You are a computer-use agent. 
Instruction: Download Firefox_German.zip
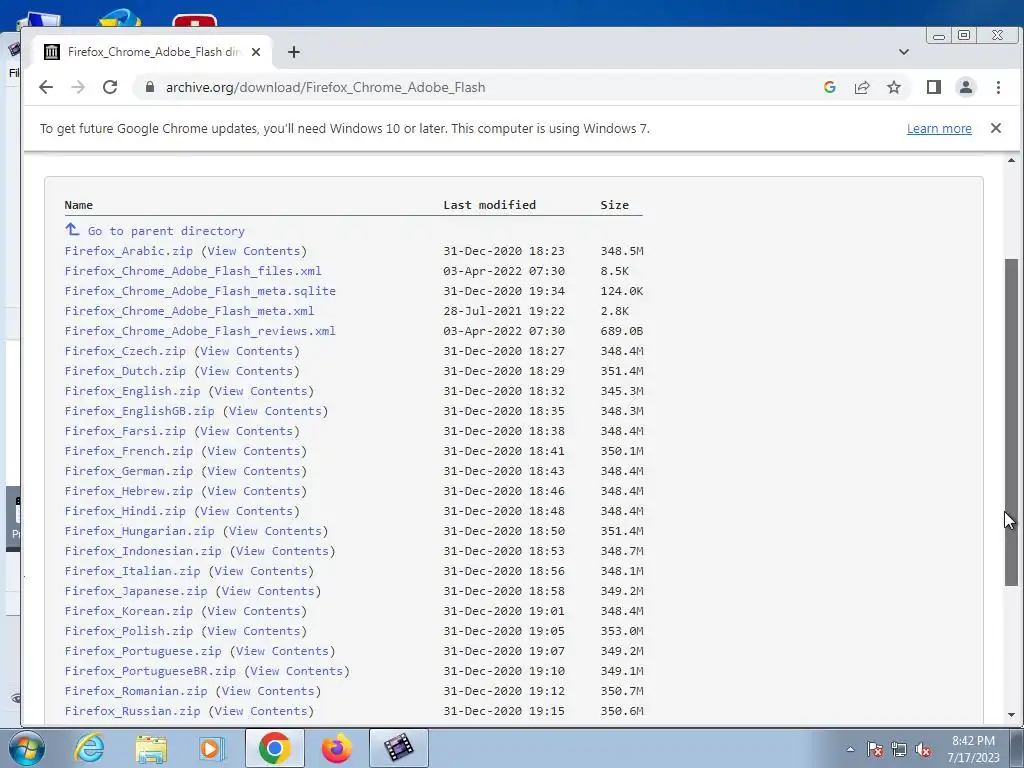pyautogui.click(x=129, y=471)
